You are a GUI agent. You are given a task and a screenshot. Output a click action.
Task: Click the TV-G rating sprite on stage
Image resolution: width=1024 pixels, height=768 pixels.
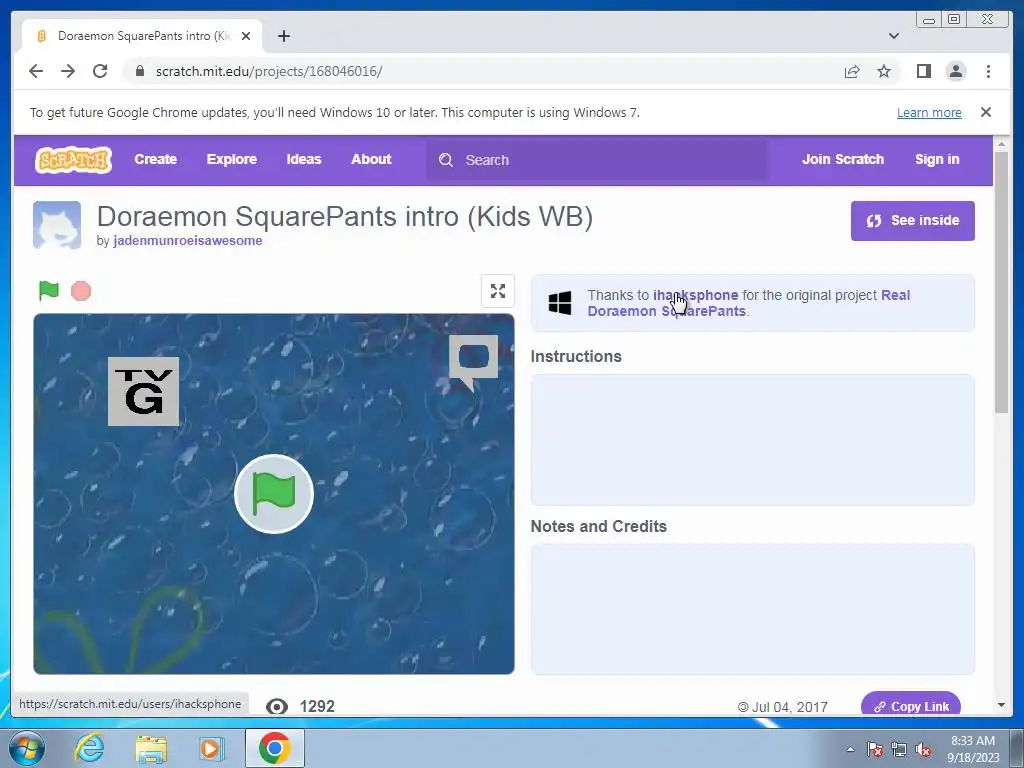pyautogui.click(x=143, y=391)
